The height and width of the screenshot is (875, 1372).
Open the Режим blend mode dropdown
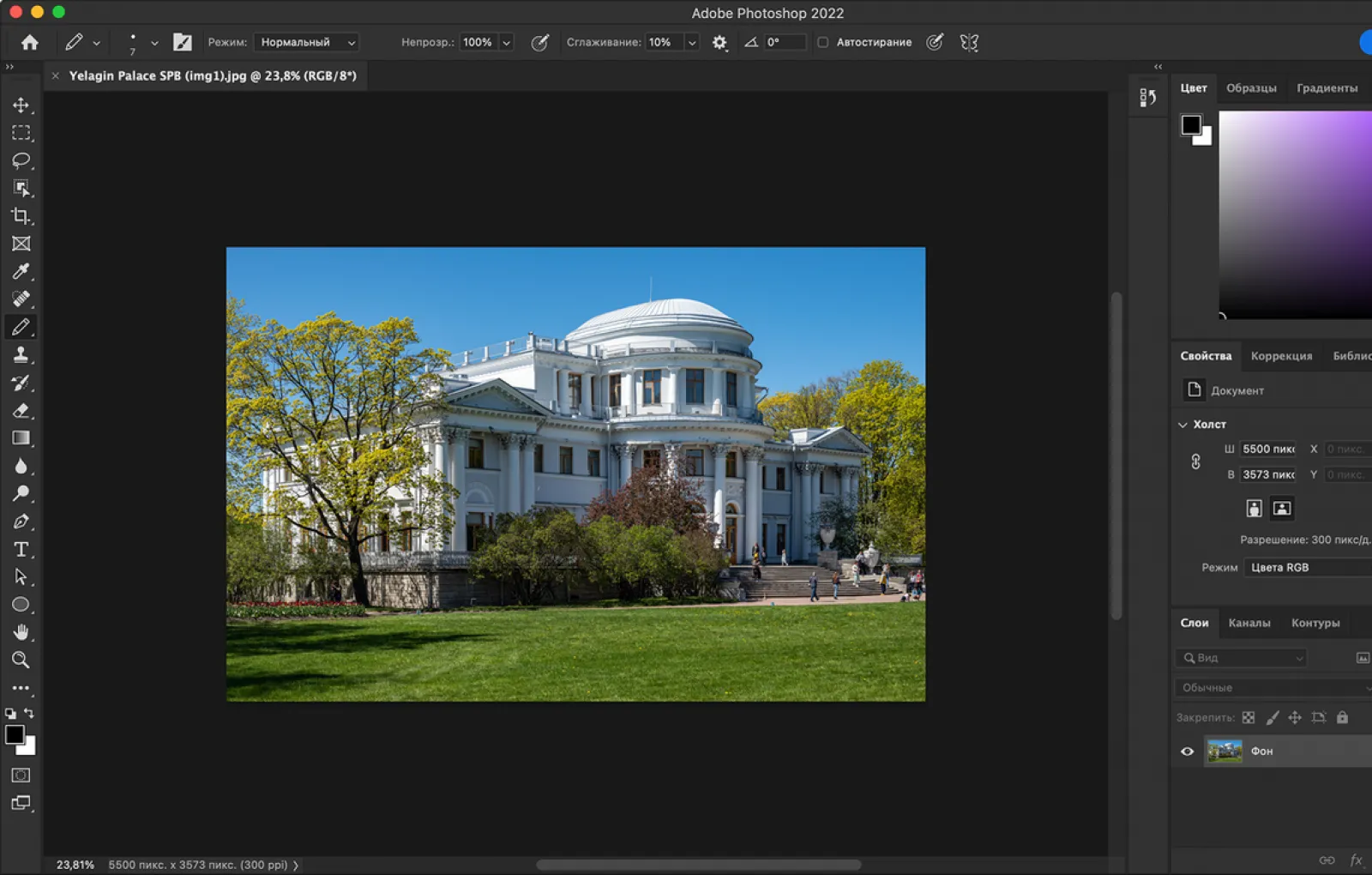[x=308, y=42]
